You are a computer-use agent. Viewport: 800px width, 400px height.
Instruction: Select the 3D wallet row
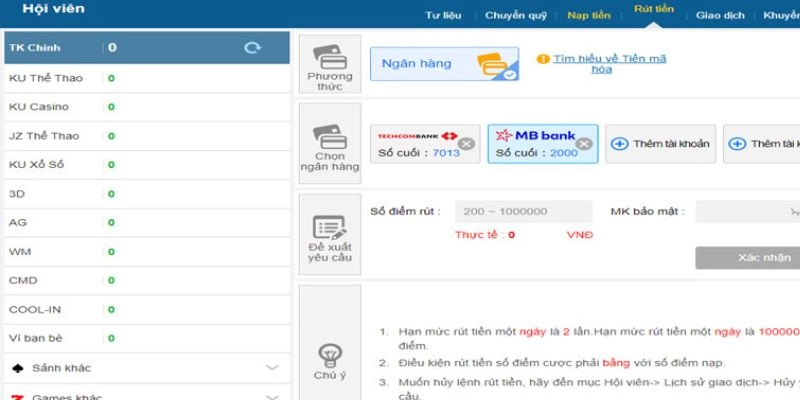[x=147, y=194]
